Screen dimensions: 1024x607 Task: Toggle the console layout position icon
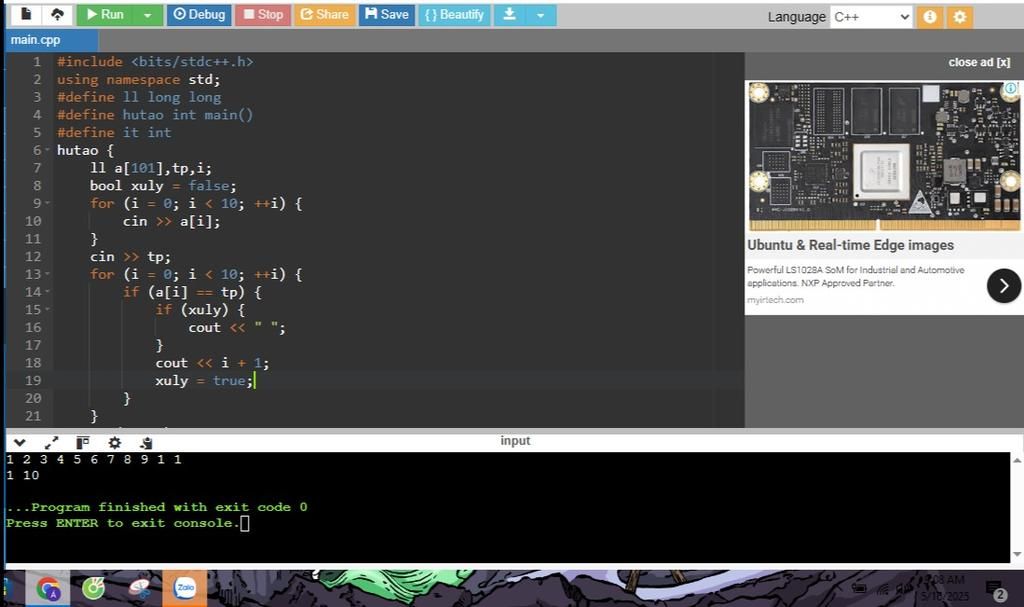coord(82,442)
